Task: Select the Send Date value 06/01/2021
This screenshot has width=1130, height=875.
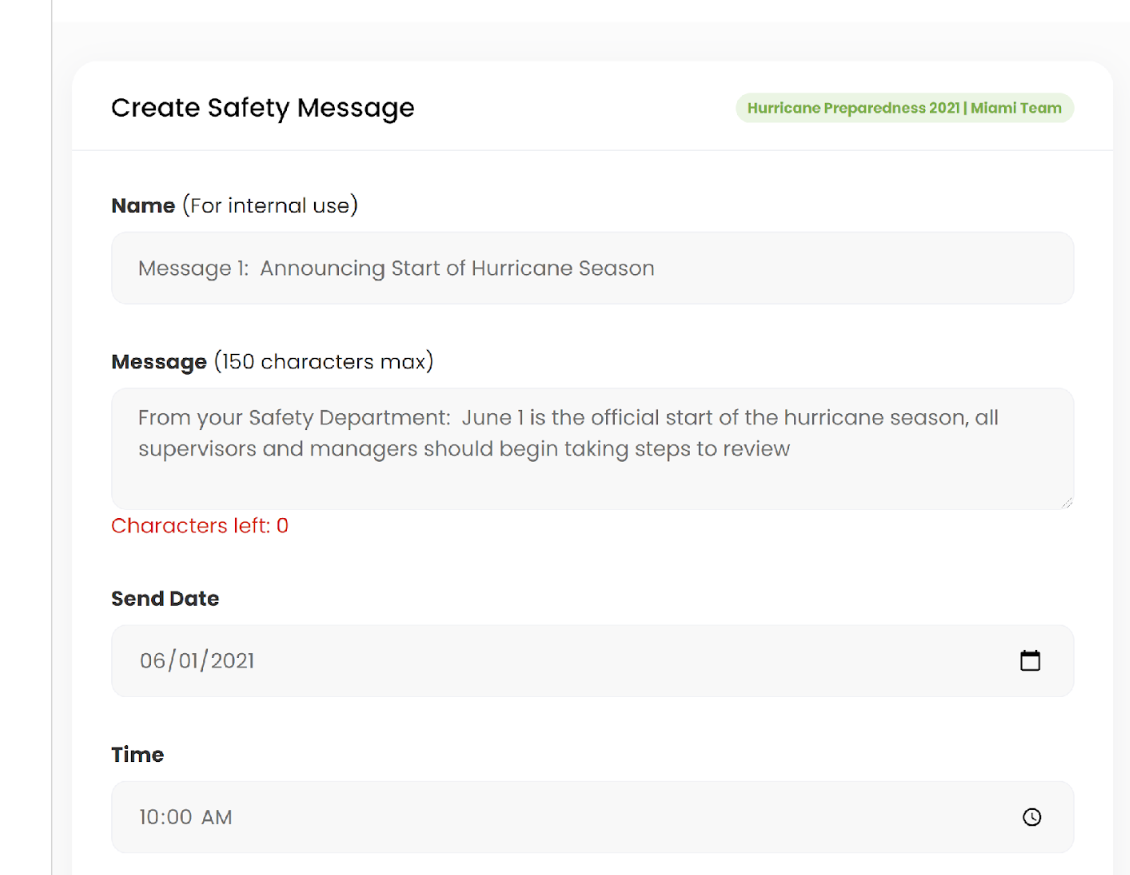Action: (x=197, y=660)
